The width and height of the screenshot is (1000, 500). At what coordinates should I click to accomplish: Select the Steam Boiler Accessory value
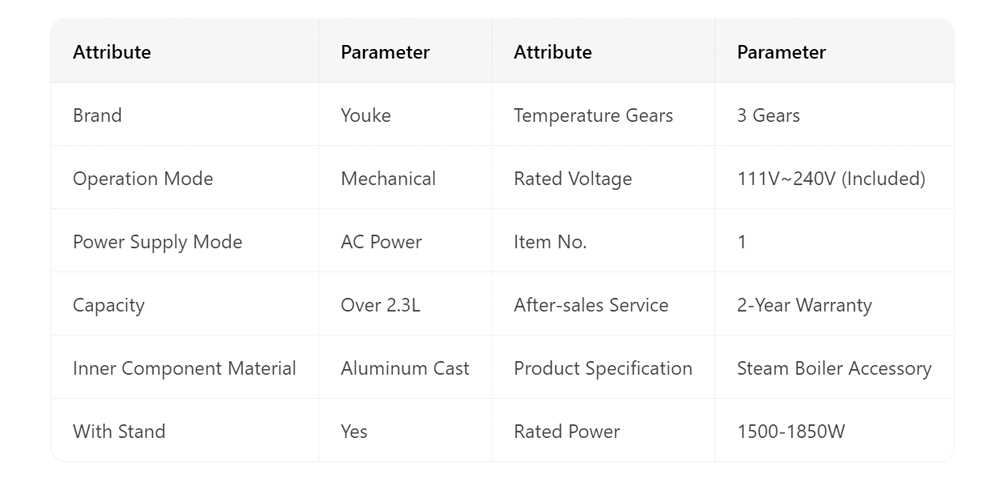[x=834, y=368]
